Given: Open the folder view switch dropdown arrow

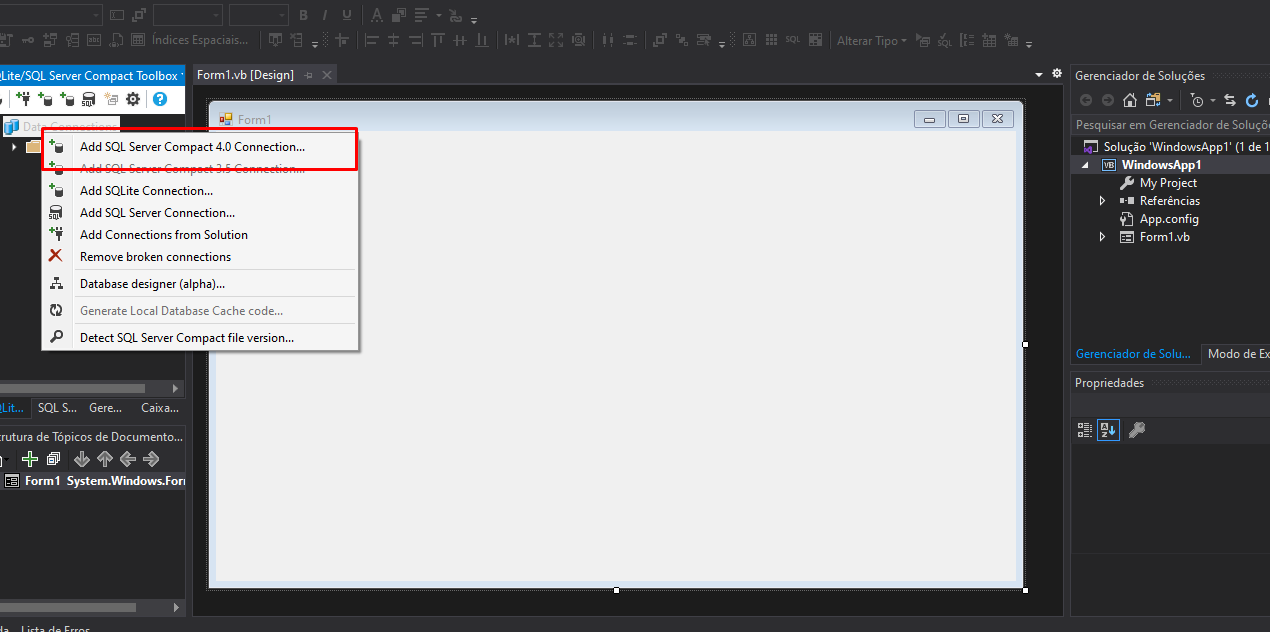Looking at the screenshot, I should 1170,100.
